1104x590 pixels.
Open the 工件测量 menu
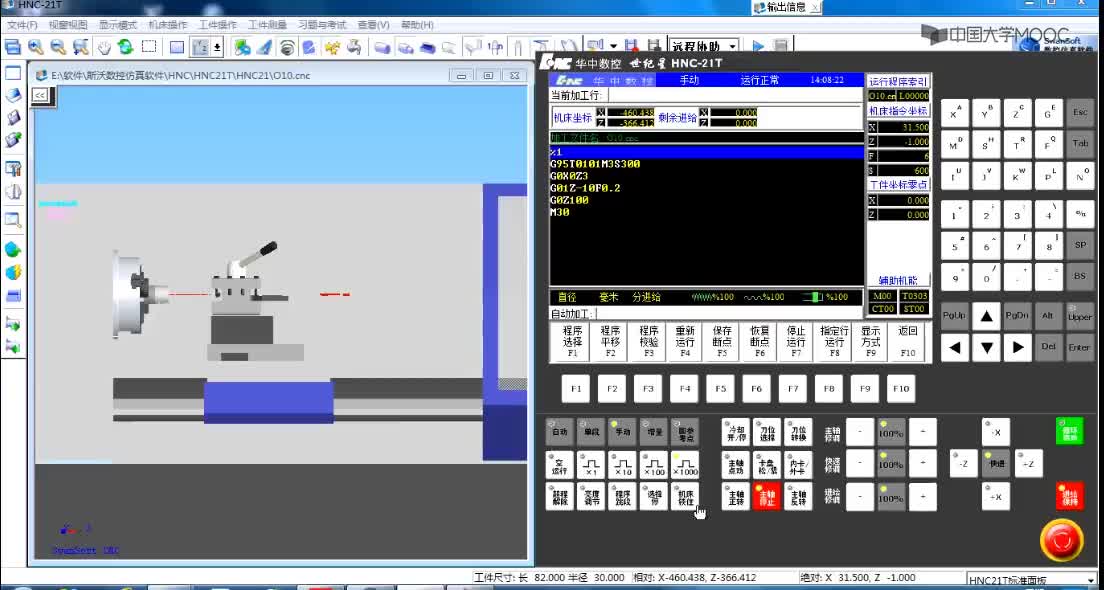coord(268,25)
